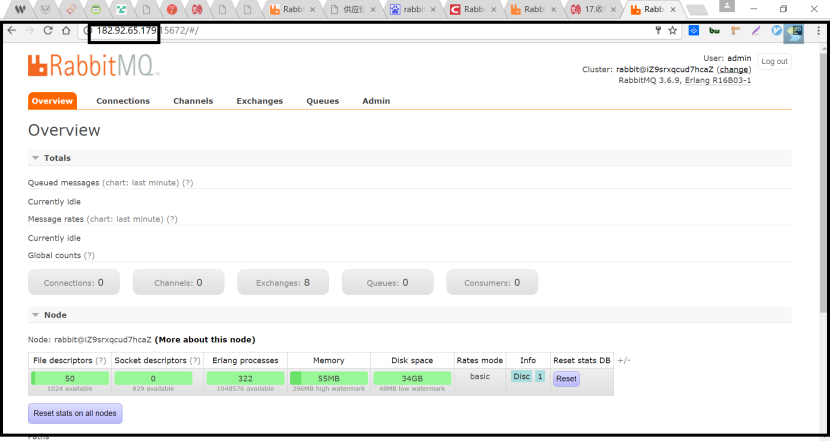830x441 pixels.
Task: Open the Chrome user profile icon
Action: click(x=726, y=6)
